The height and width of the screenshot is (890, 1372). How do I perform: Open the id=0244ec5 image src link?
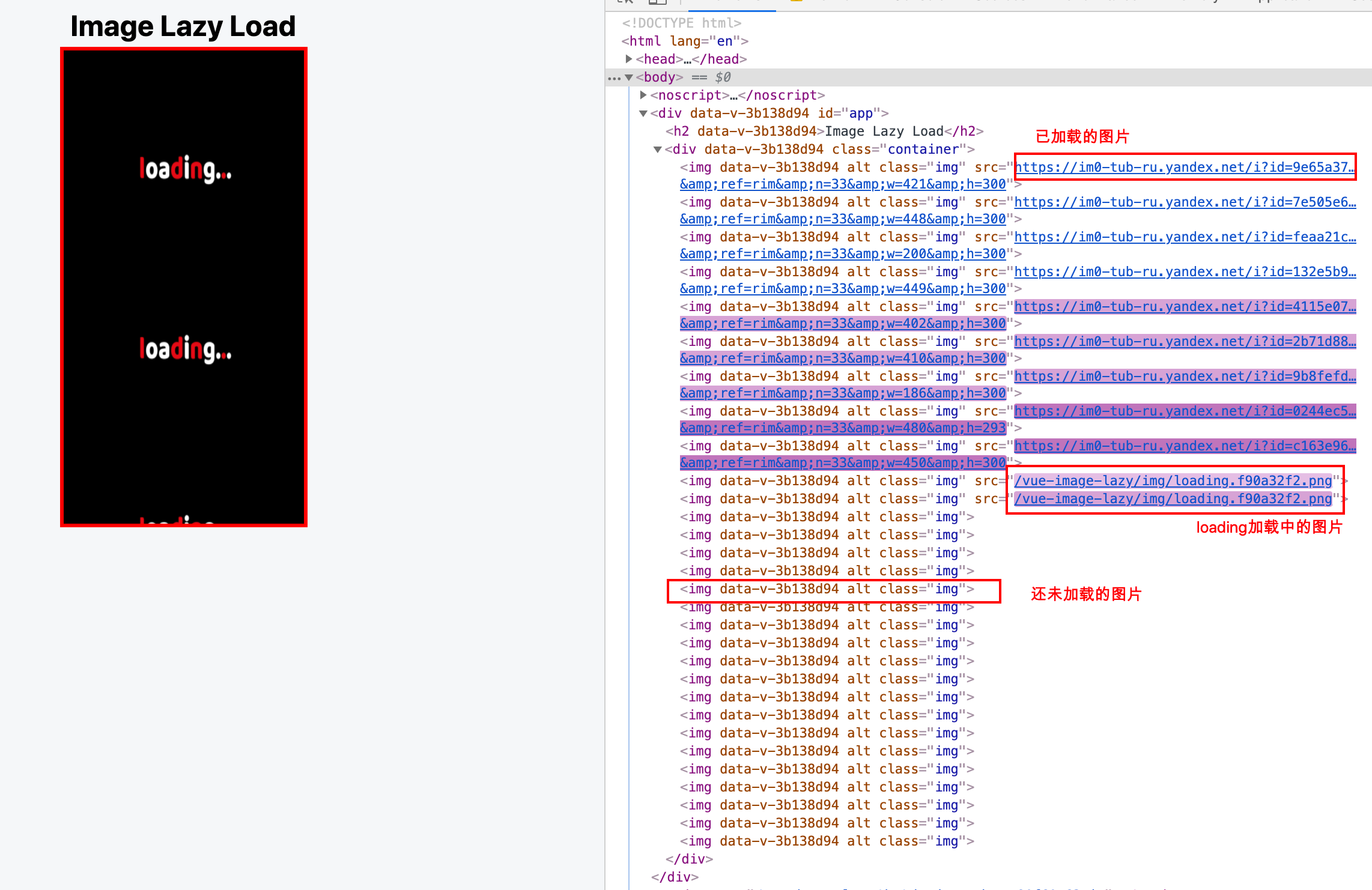1183,411
